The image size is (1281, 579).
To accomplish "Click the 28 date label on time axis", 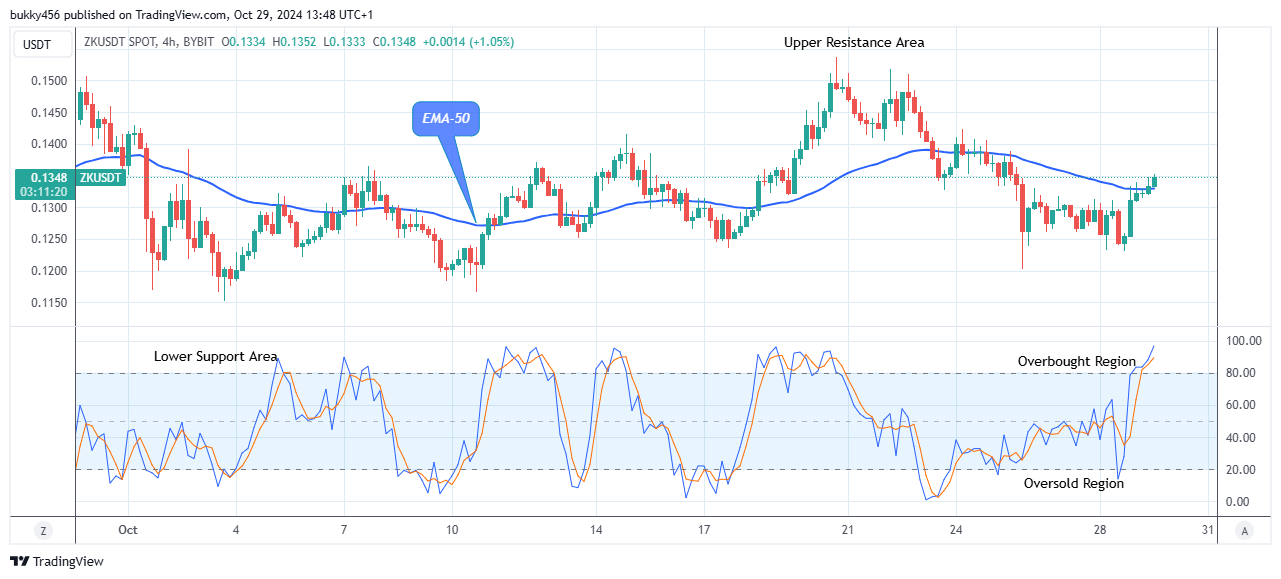I will (x=1100, y=530).
